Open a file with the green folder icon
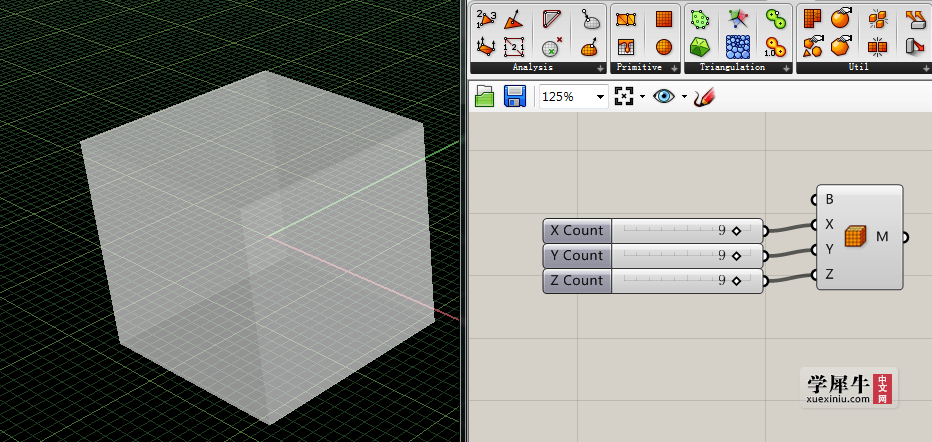This screenshot has height=442, width=932. click(x=485, y=96)
